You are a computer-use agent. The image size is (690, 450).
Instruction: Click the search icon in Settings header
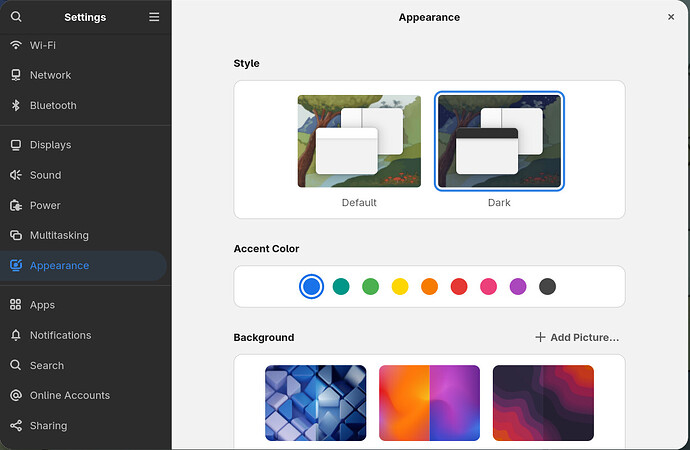coord(16,17)
